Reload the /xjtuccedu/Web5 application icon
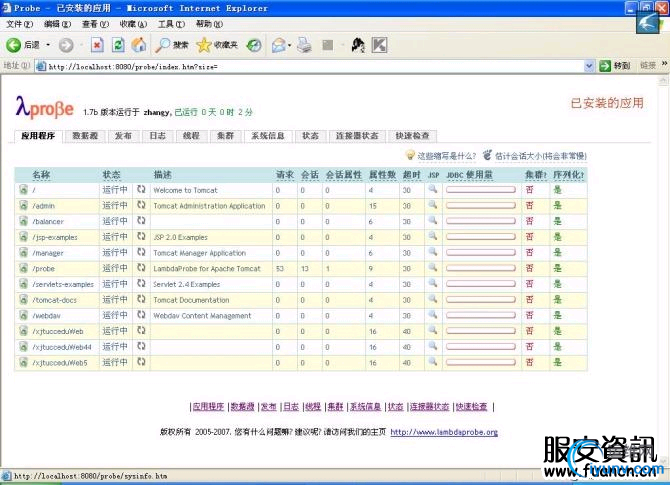 pos(141,362)
